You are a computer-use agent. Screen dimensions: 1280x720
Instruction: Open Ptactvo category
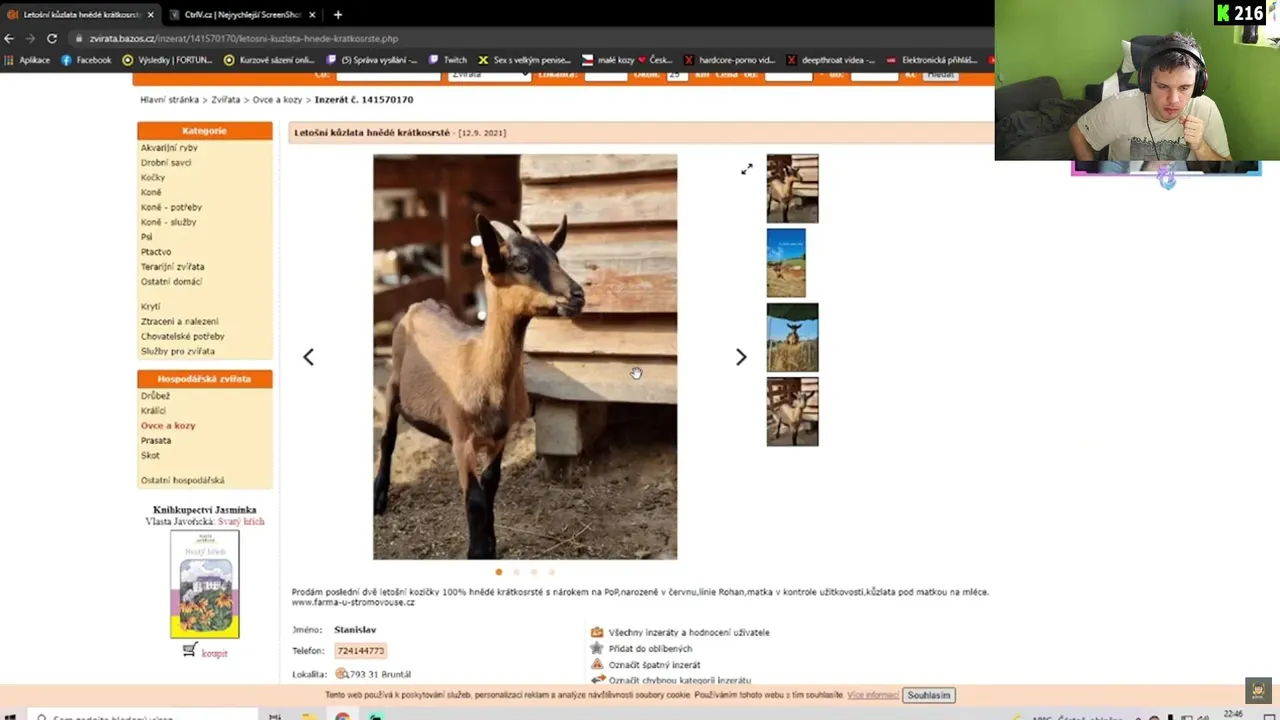coord(156,252)
